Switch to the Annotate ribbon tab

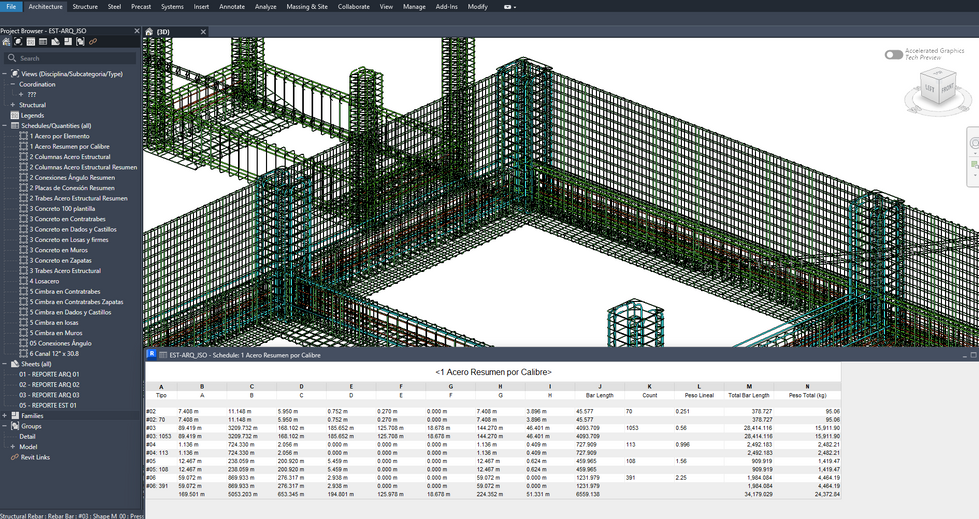[232, 6]
